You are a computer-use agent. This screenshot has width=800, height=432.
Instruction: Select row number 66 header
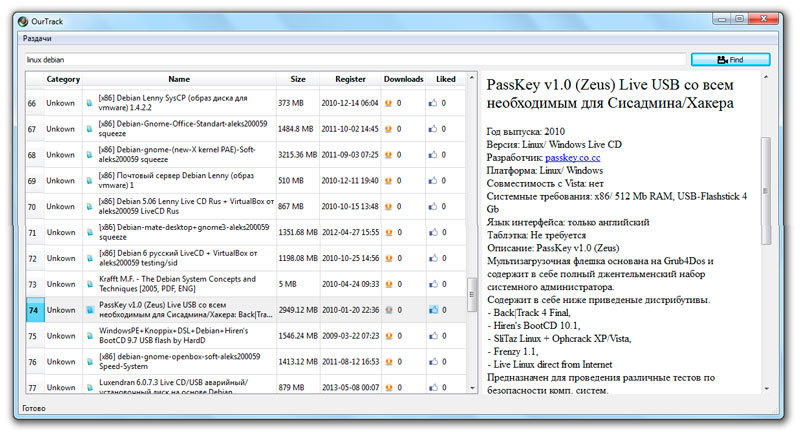click(34, 103)
